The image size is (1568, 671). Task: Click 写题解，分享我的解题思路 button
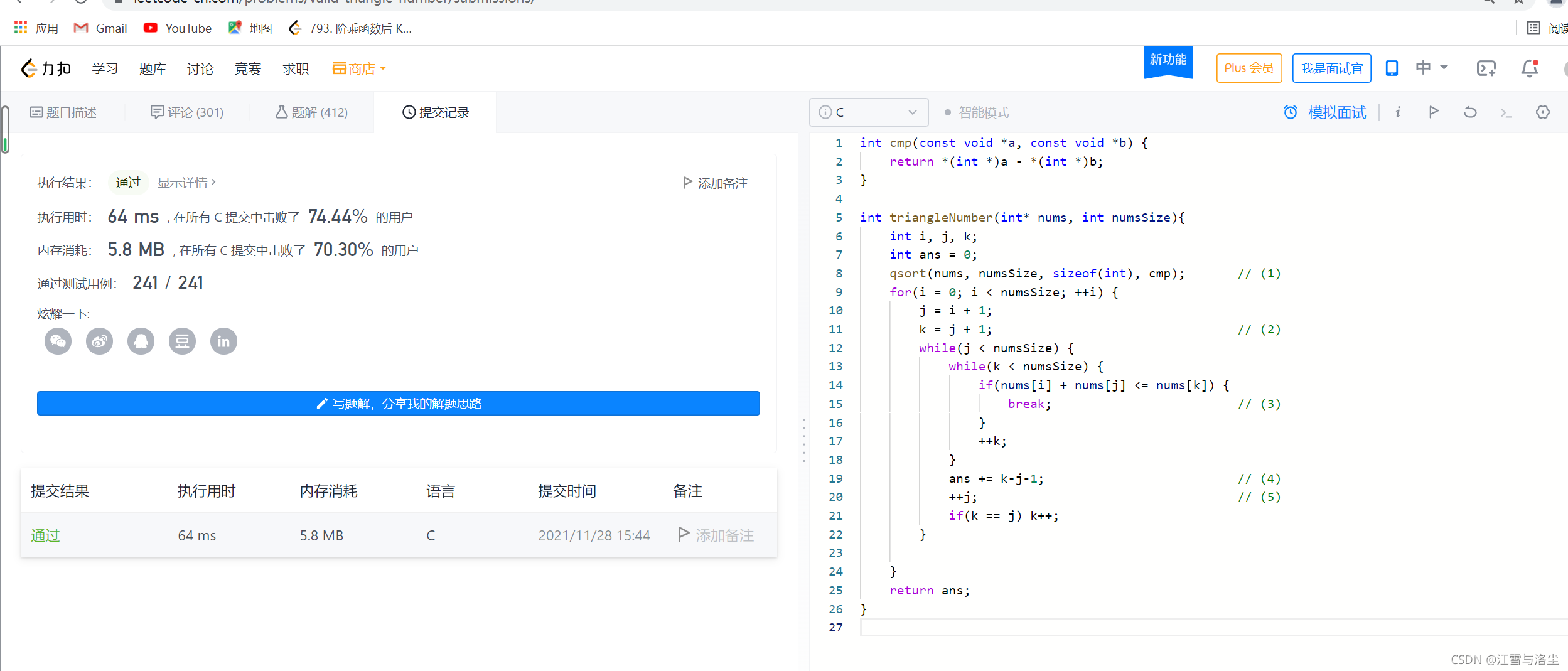[x=399, y=404]
